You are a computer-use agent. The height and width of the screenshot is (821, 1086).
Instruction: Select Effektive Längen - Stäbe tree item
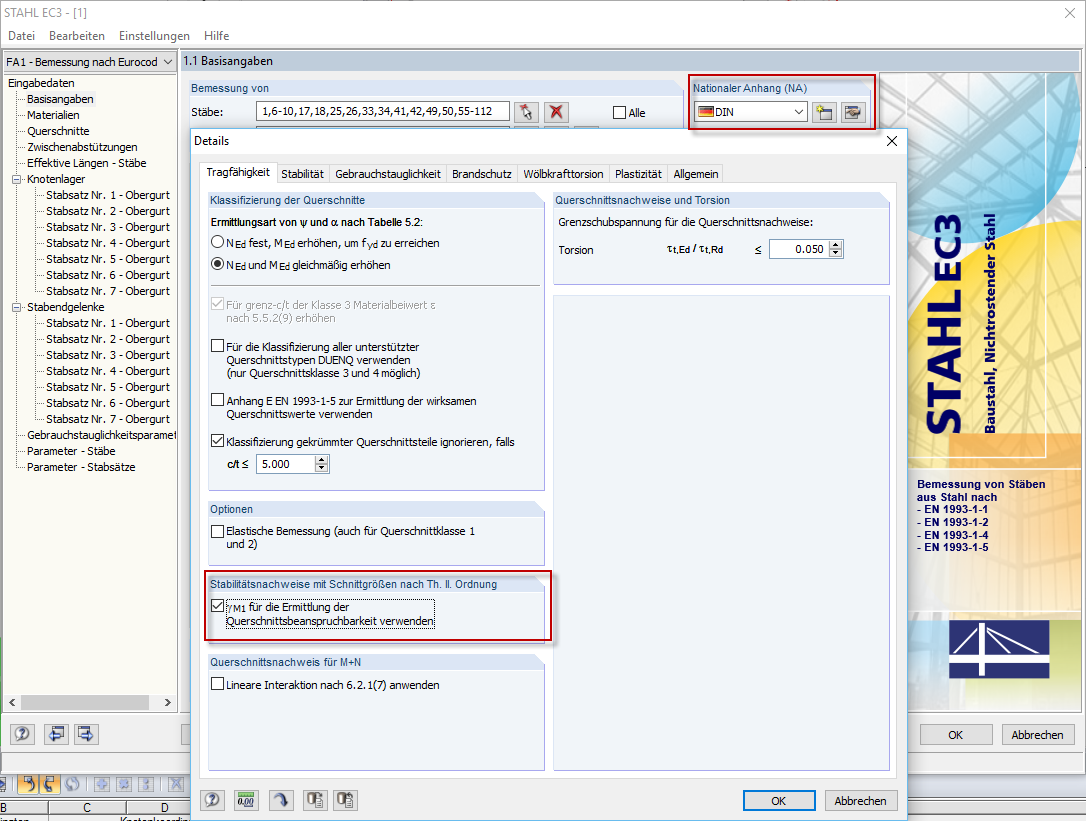pyautogui.click(x=87, y=163)
